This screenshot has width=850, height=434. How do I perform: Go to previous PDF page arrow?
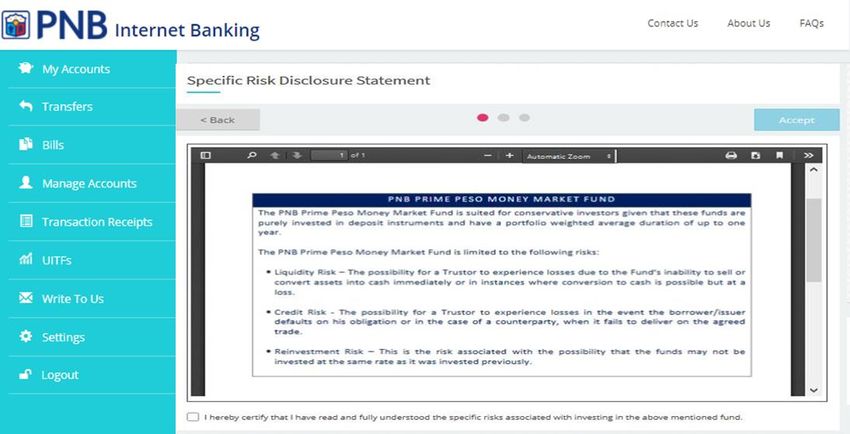pos(274,156)
